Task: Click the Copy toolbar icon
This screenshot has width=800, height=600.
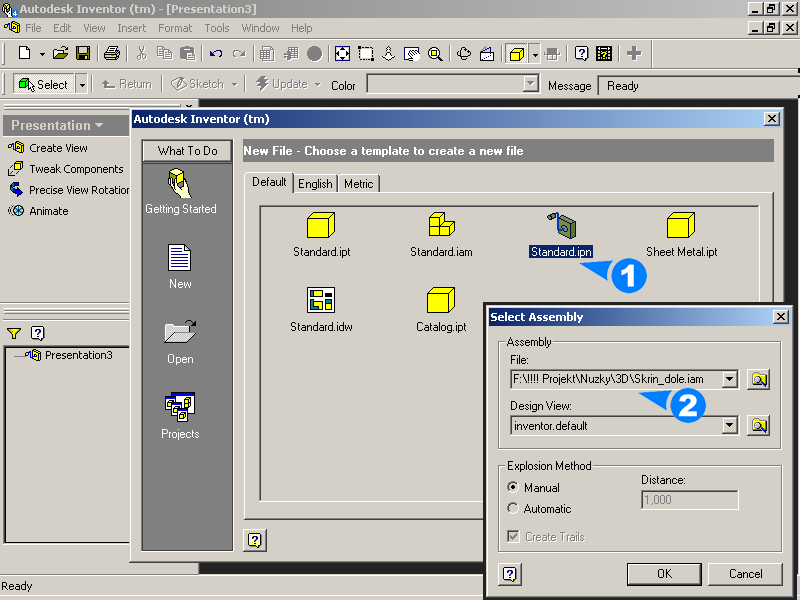Action: coord(164,53)
